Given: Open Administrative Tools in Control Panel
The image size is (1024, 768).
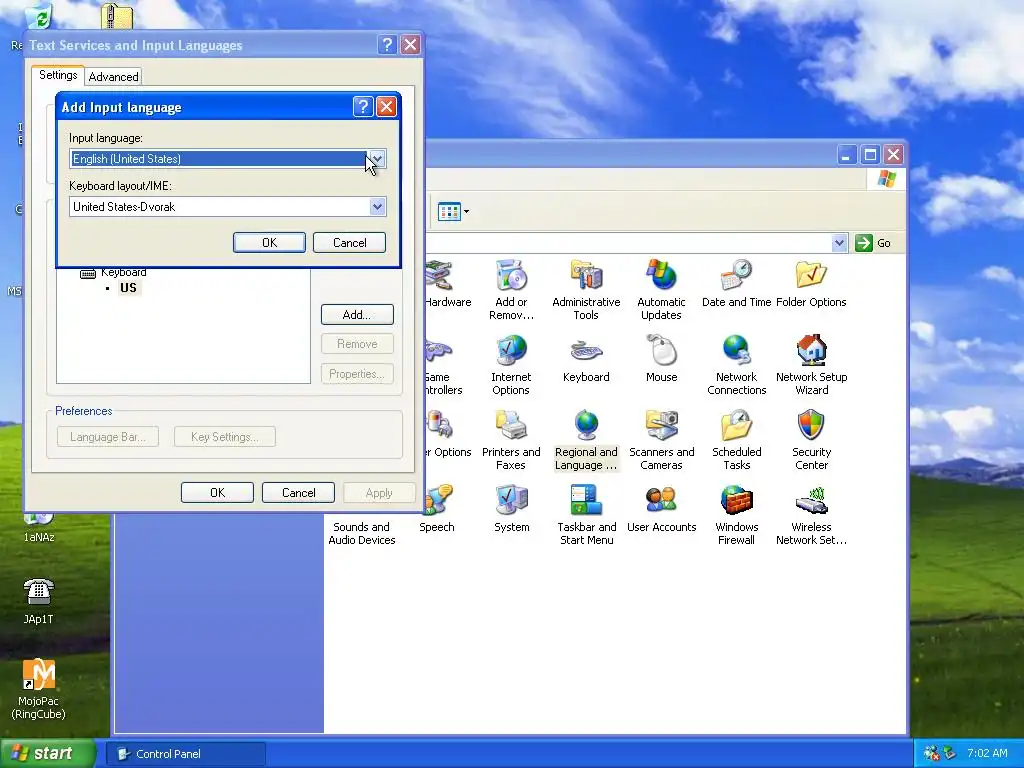Looking at the screenshot, I should (x=586, y=289).
